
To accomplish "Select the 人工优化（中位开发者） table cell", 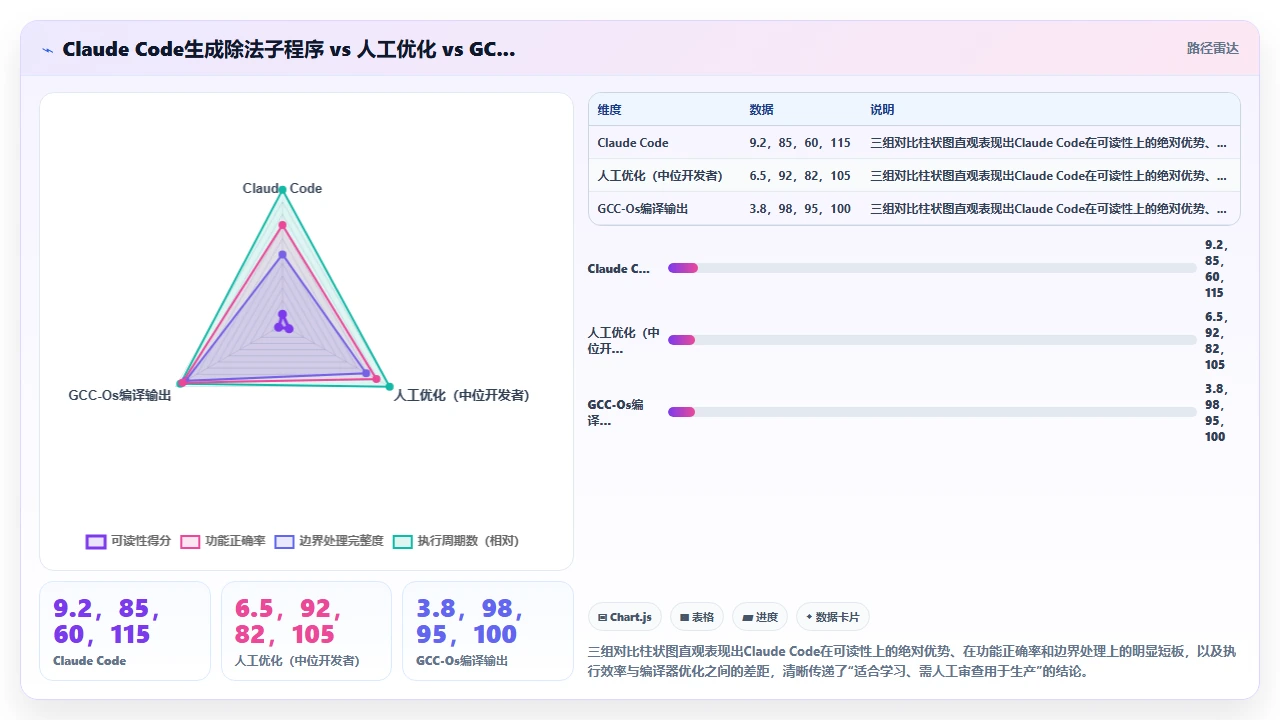I will click(x=659, y=176).
